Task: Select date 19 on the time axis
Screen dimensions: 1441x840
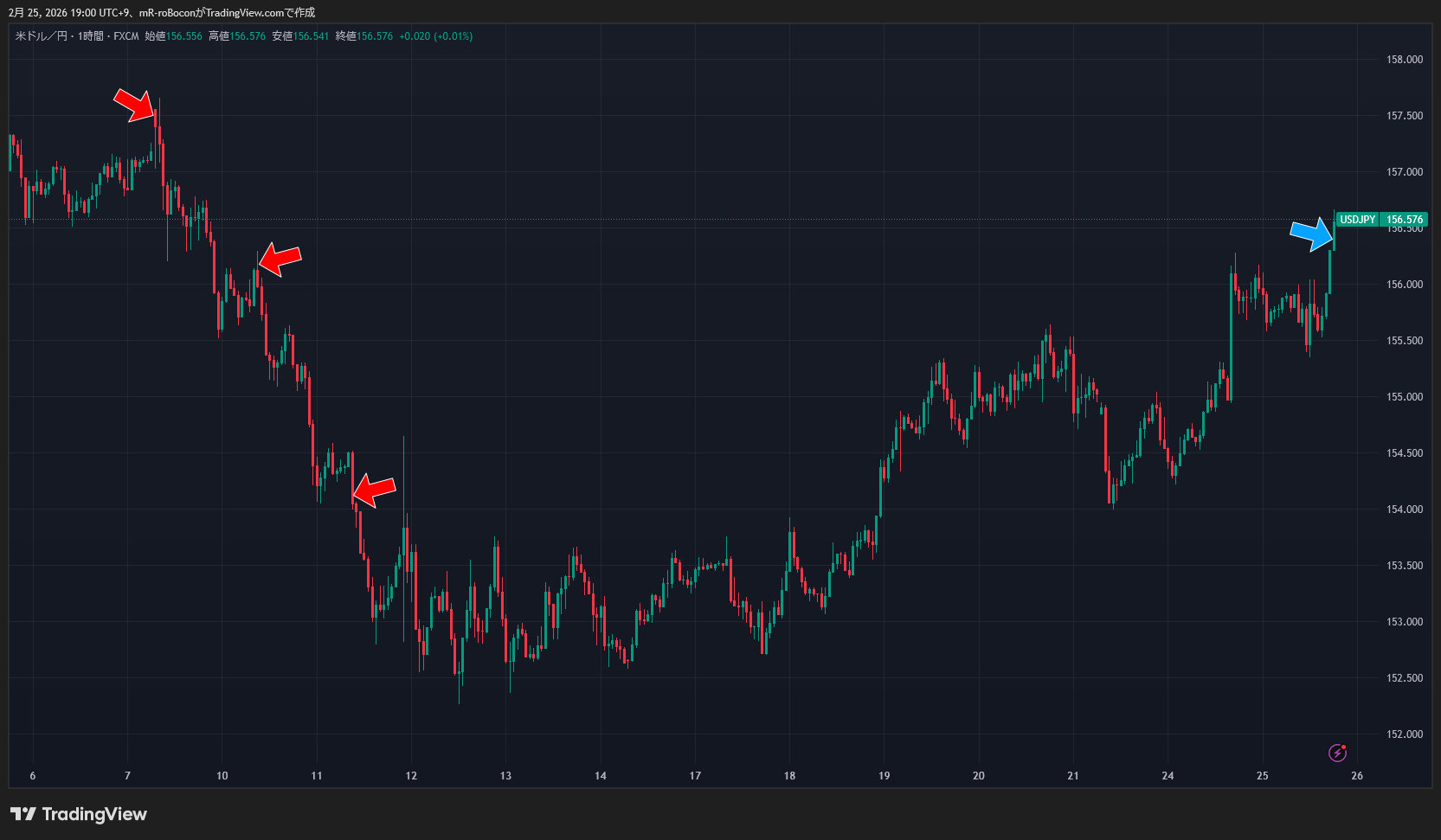Action: tap(884, 776)
